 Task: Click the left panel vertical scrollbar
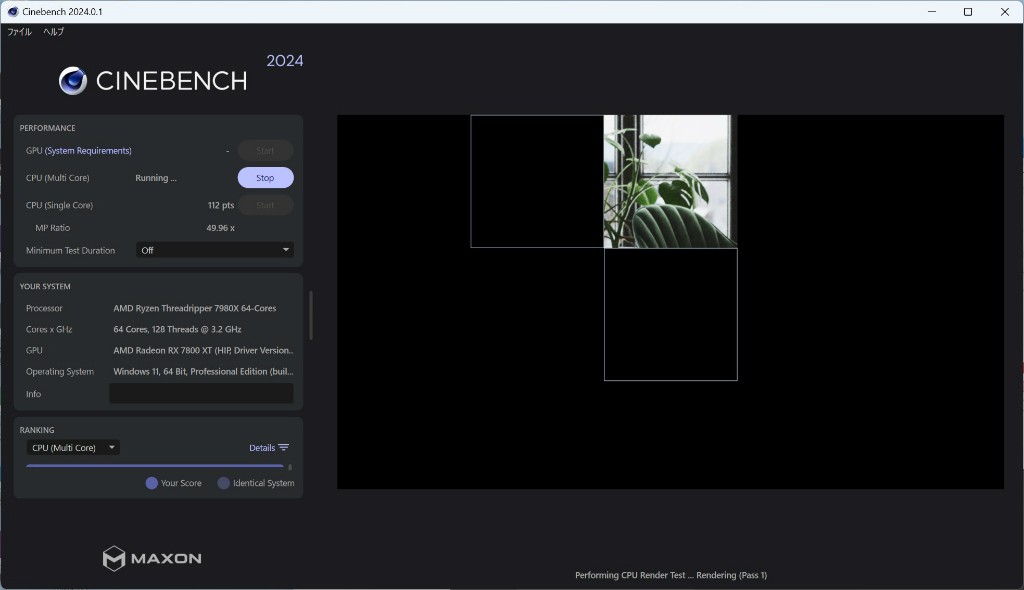pos(311,316)
